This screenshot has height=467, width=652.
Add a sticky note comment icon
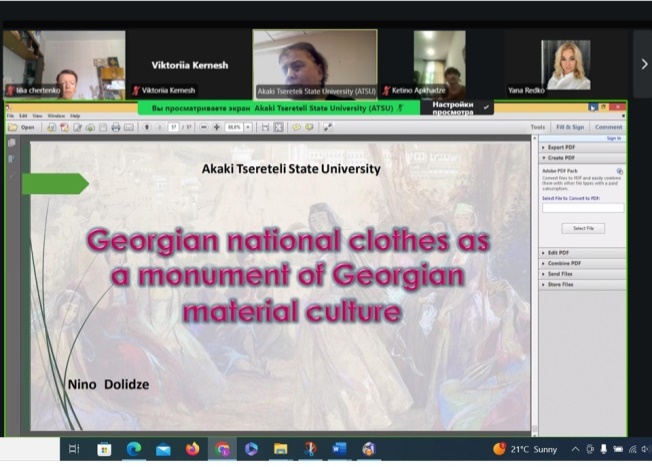pyautogui.click(x=296, y=127)
